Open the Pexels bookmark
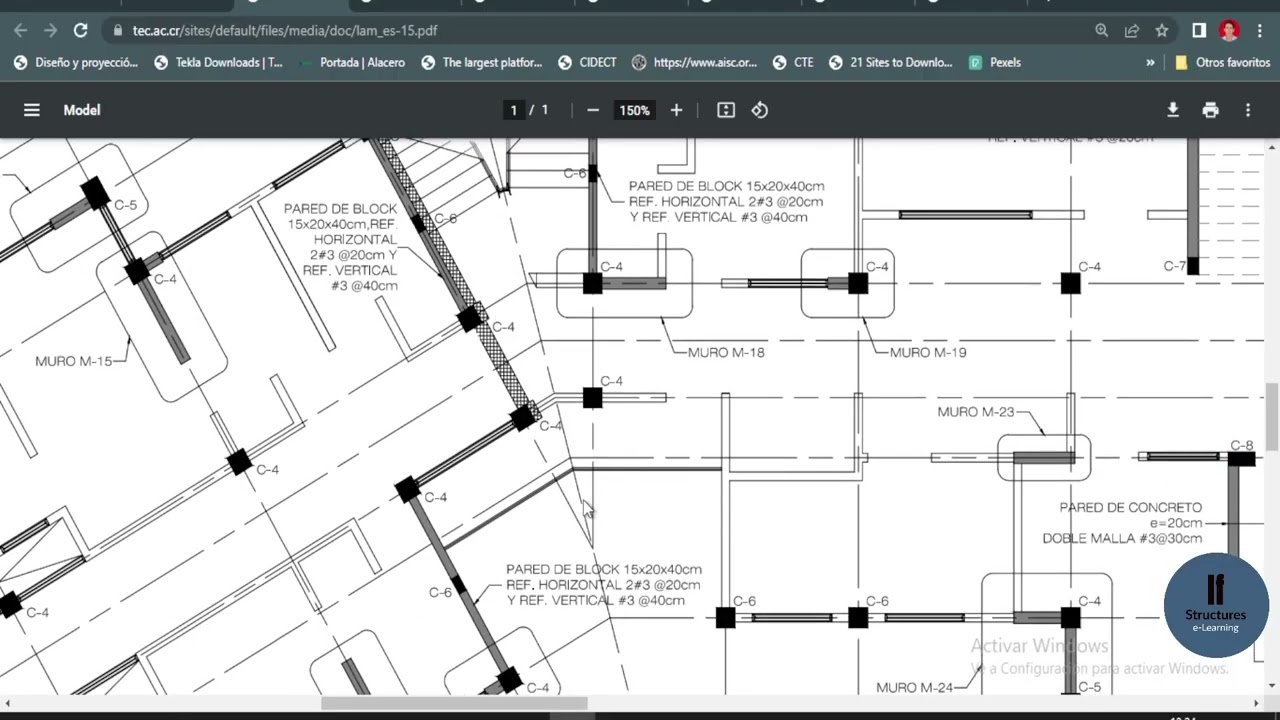The width and height of the screenshot is (1280, 720). pyautogui.click(x=995, y=62)
